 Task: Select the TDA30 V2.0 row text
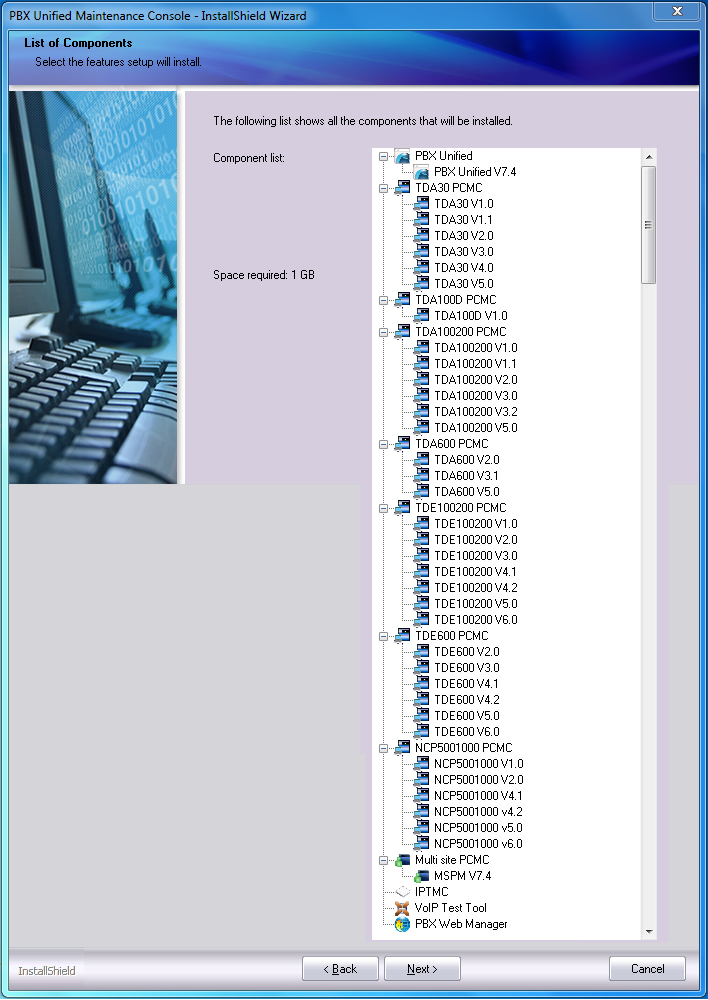click(x=464, y=235)
